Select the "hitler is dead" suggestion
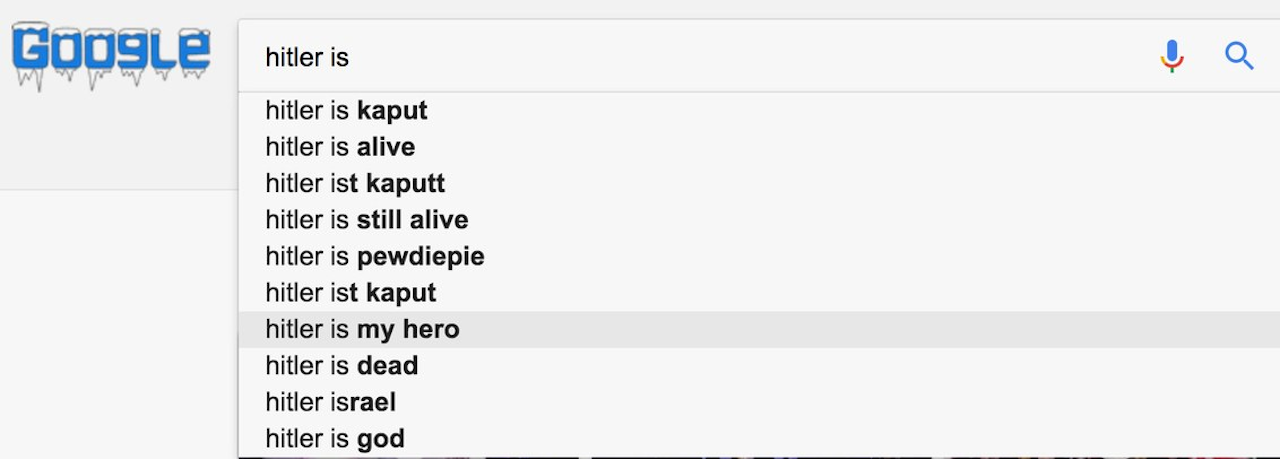Screen dimensions: 1280x459 (x=341, y=366)
